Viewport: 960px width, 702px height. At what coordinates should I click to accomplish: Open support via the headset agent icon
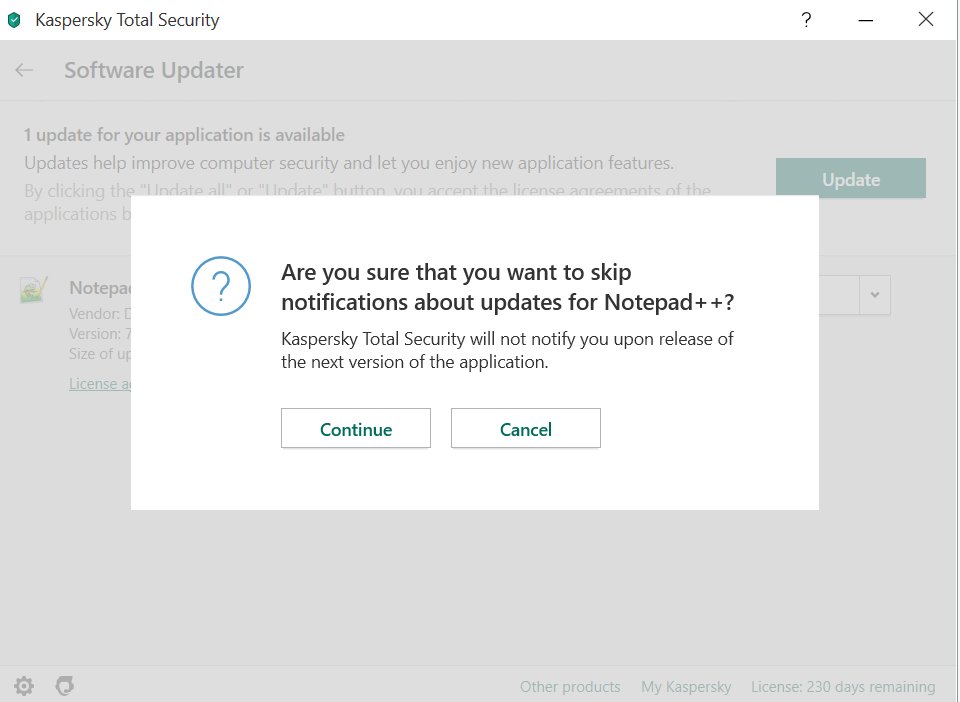click(65, 686)
